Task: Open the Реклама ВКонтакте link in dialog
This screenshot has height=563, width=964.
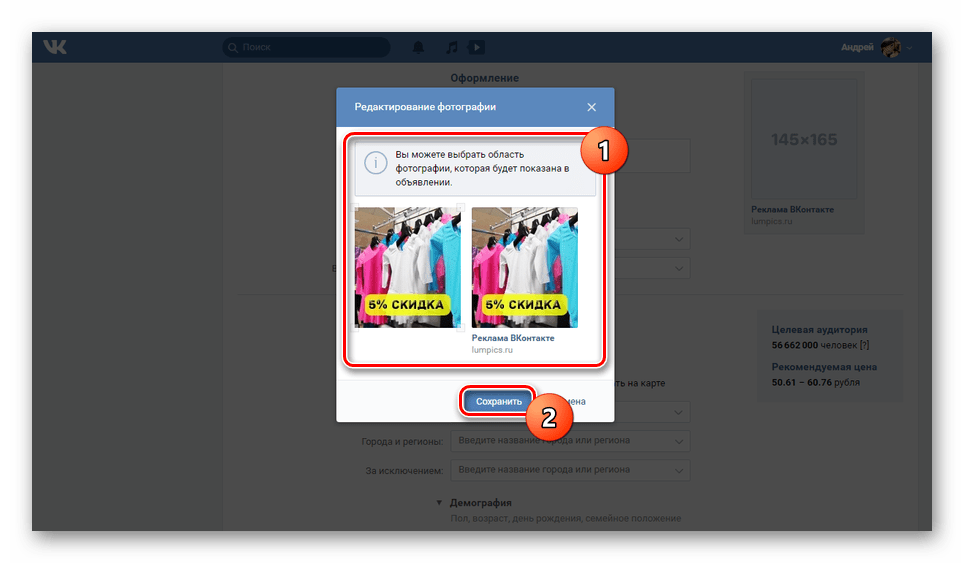Action: [x=513, y=338]
